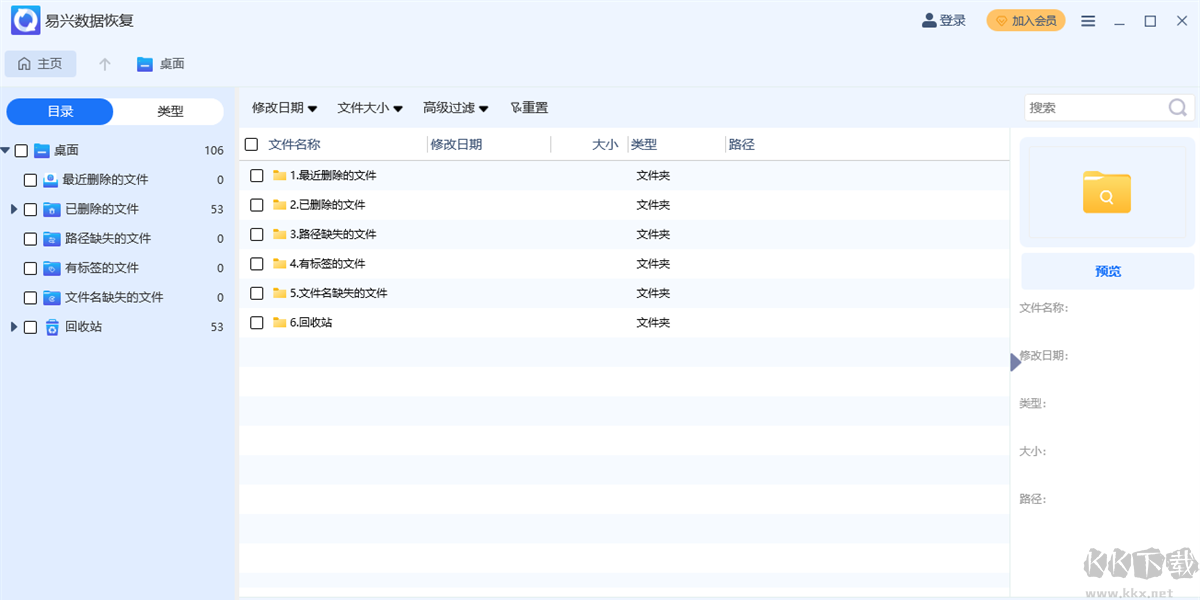
Task: Switch to the 类型 tab
Action: click(x=169, y=111)
